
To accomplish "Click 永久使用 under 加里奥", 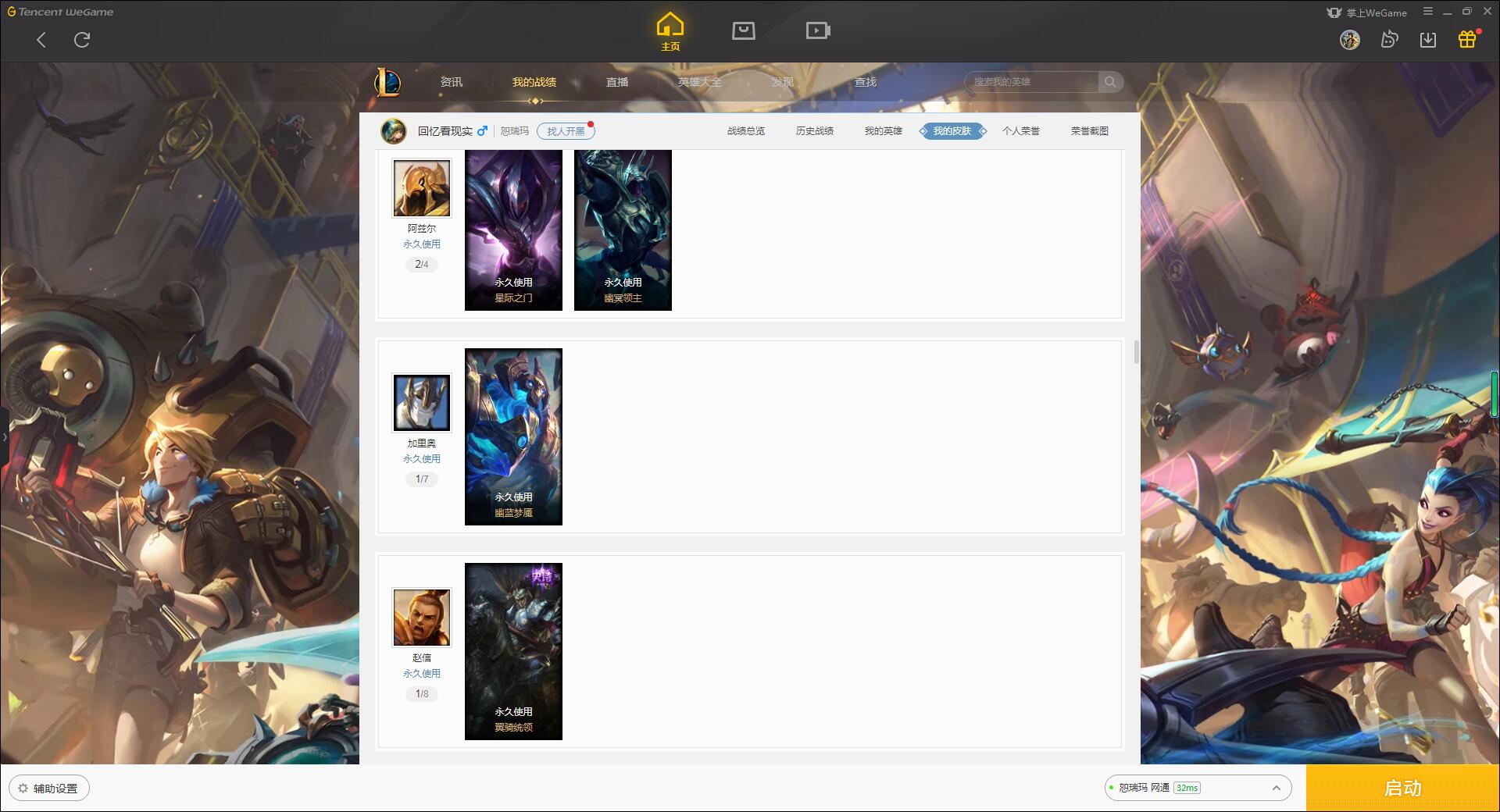I will tap(422, 459).
